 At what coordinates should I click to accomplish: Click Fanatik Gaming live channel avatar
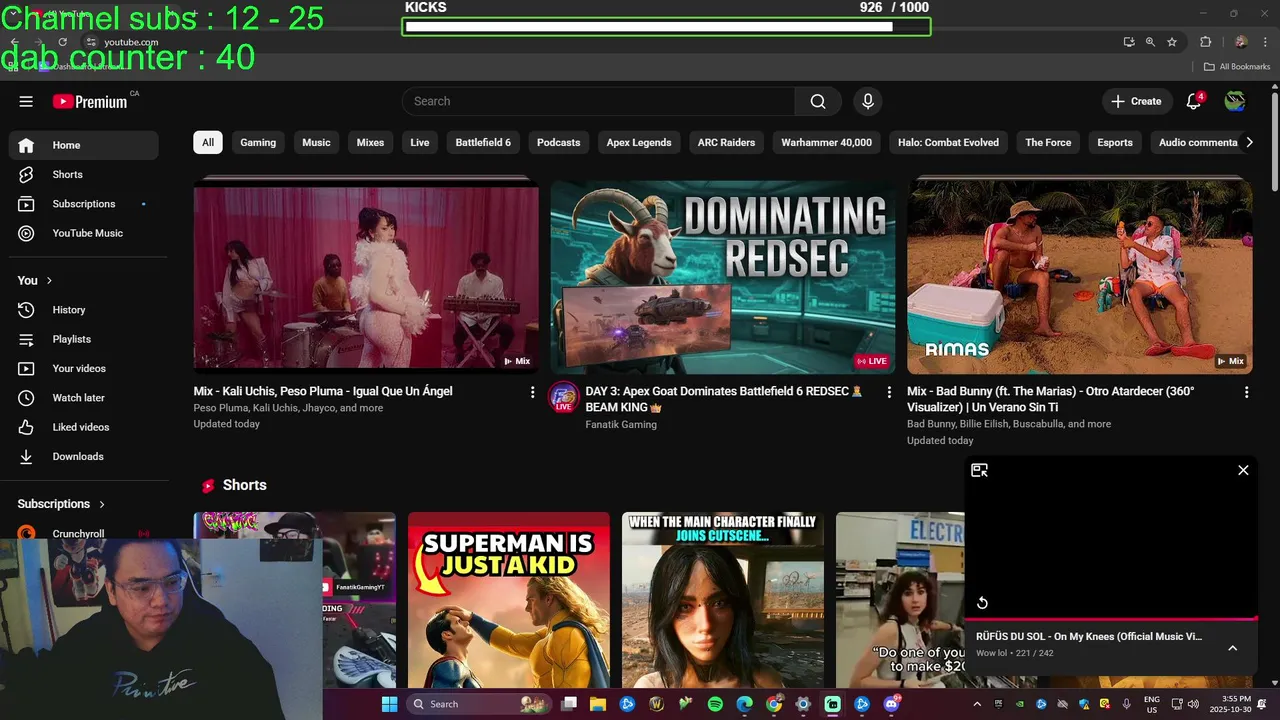pyautogui.click(x=564, y=397)
